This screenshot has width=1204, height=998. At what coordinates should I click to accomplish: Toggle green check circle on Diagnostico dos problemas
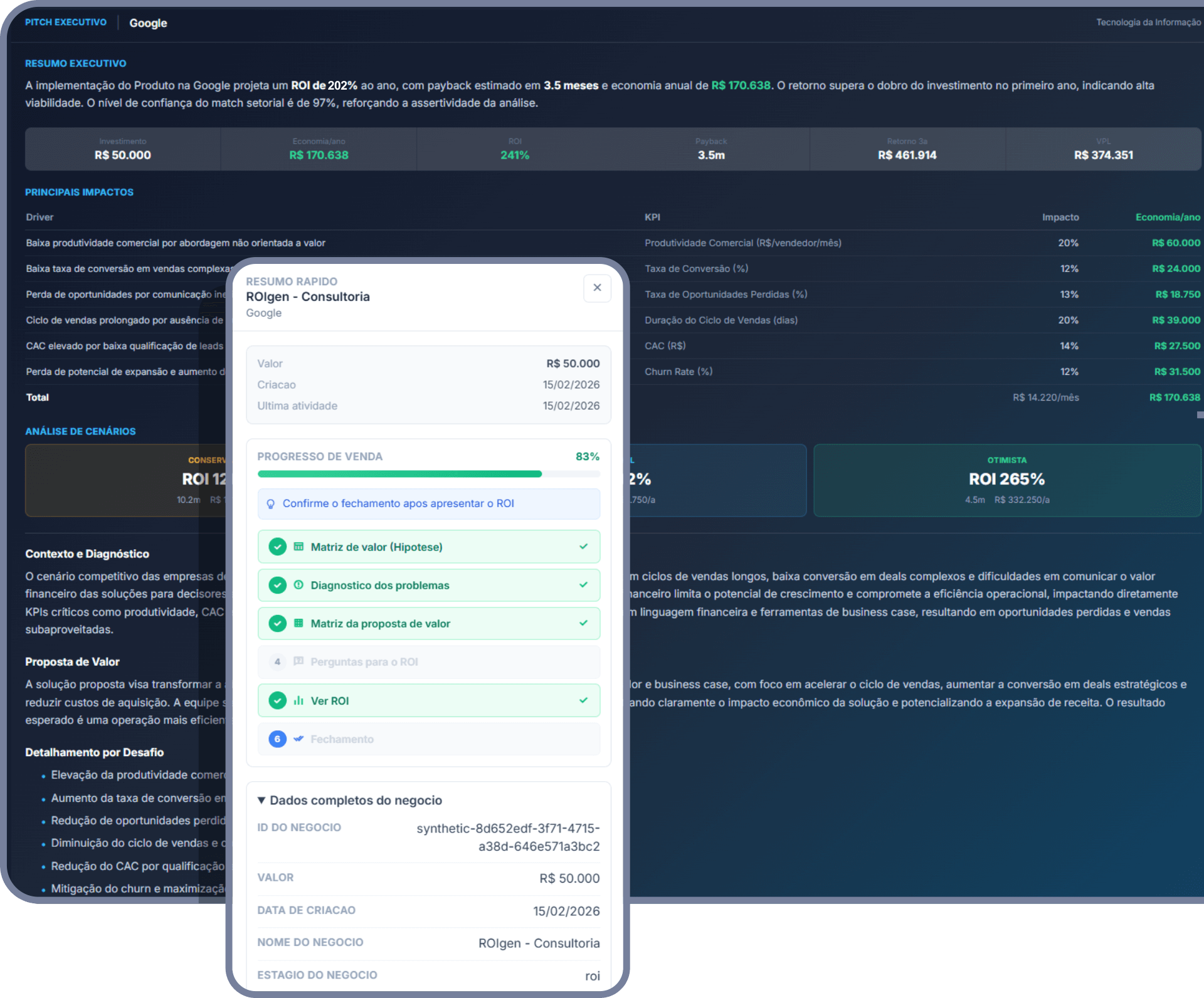click(x=277, y=585)
